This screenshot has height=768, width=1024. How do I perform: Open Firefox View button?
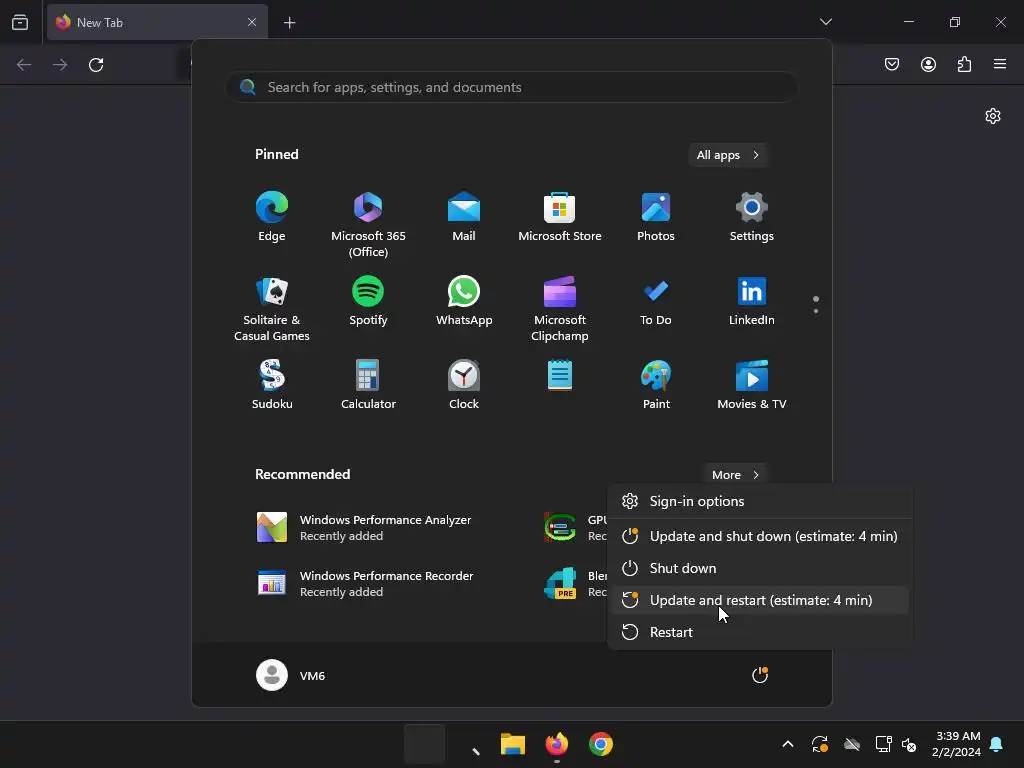point(20,22)
